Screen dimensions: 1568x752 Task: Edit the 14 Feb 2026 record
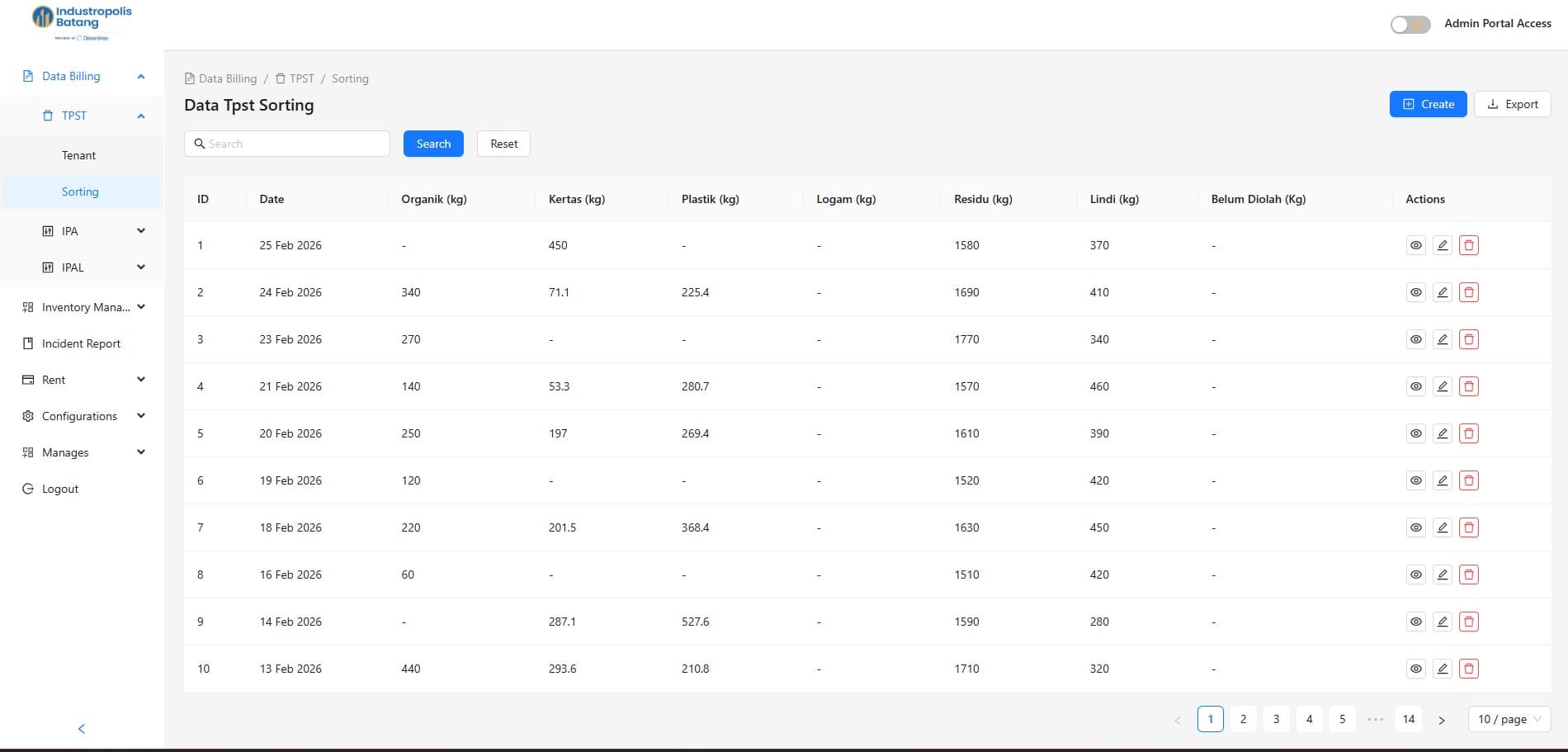pos(1443,622)
